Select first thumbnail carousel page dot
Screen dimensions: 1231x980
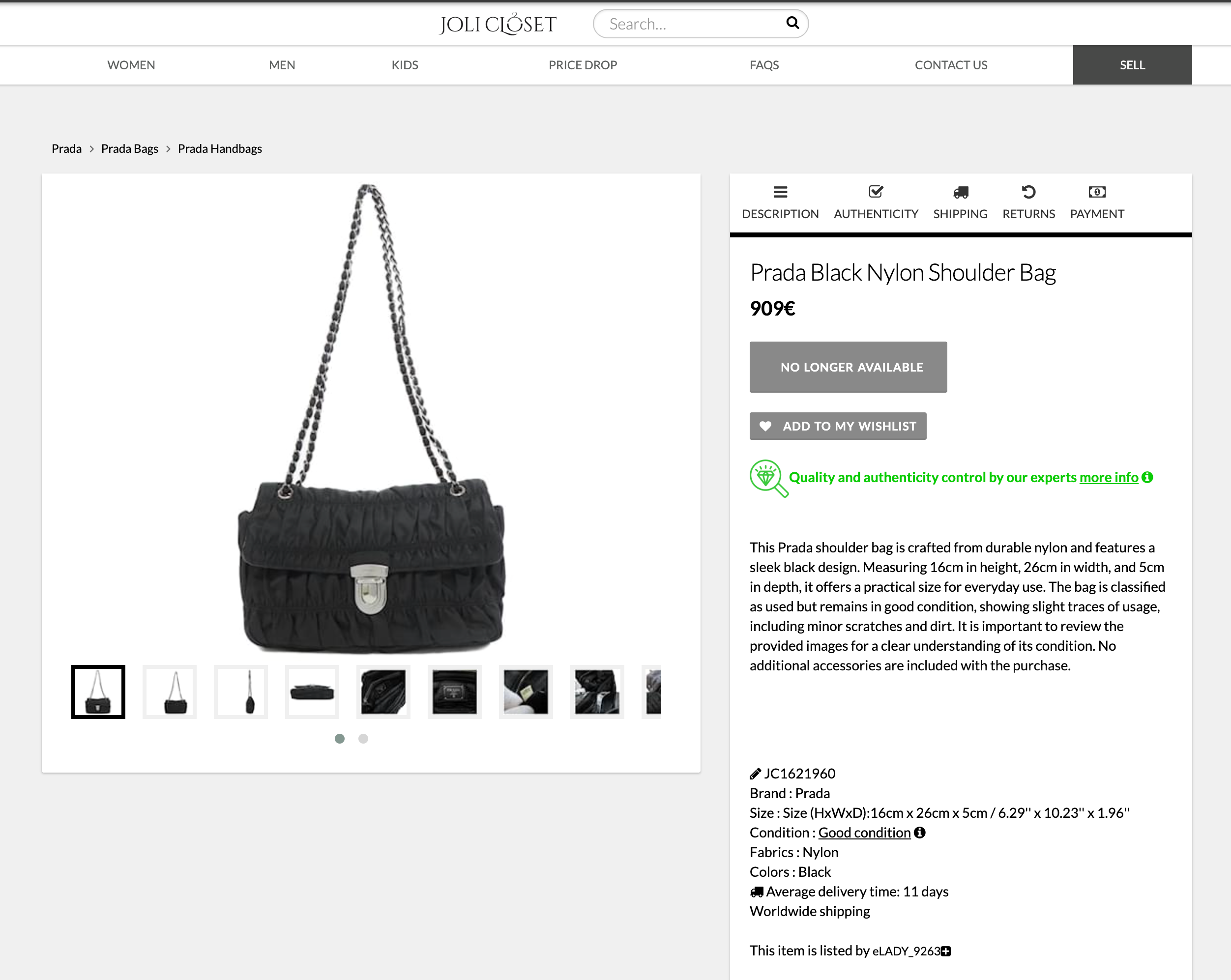coord(340,739)
